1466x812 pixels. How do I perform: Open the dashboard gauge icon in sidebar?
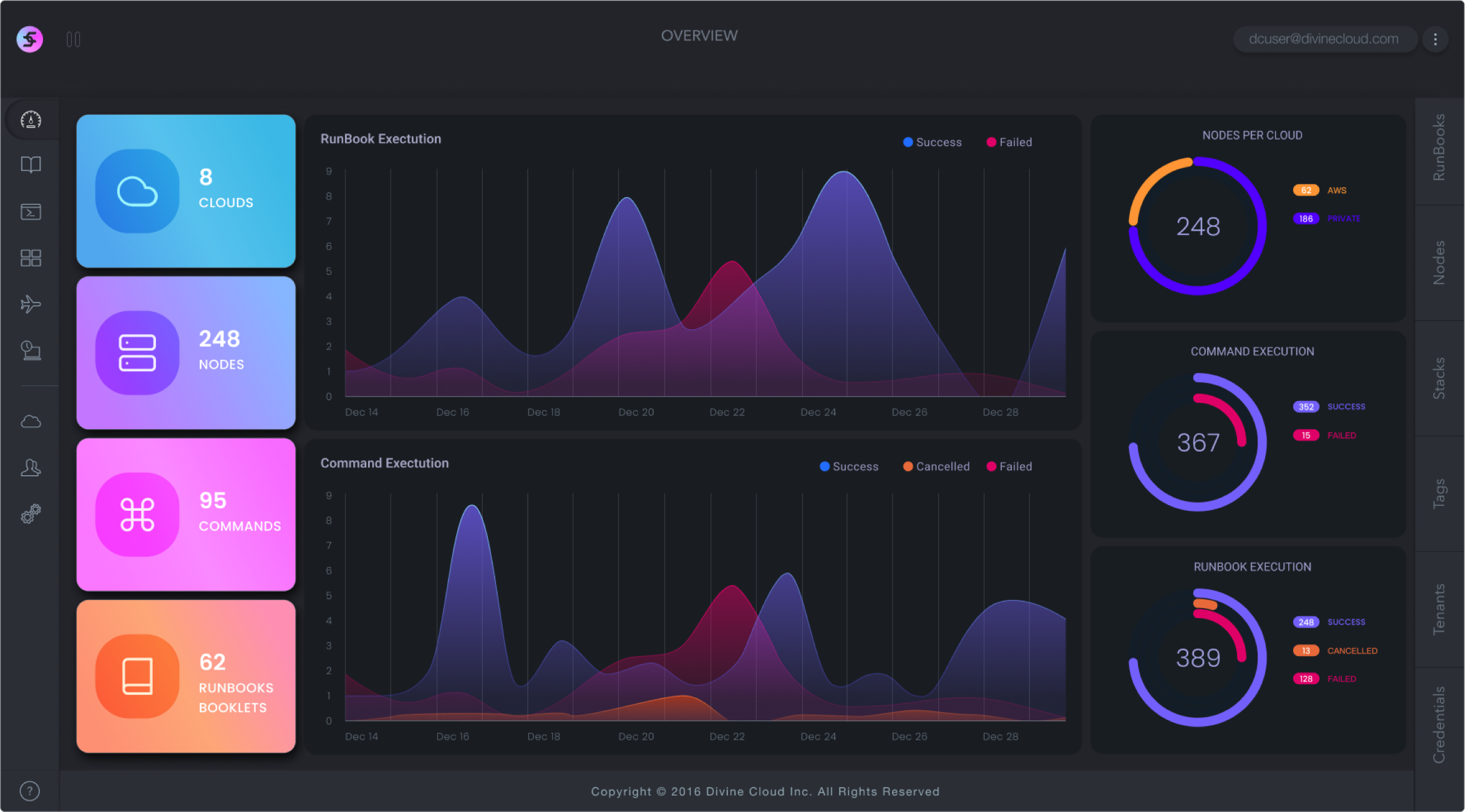[31, 120]
